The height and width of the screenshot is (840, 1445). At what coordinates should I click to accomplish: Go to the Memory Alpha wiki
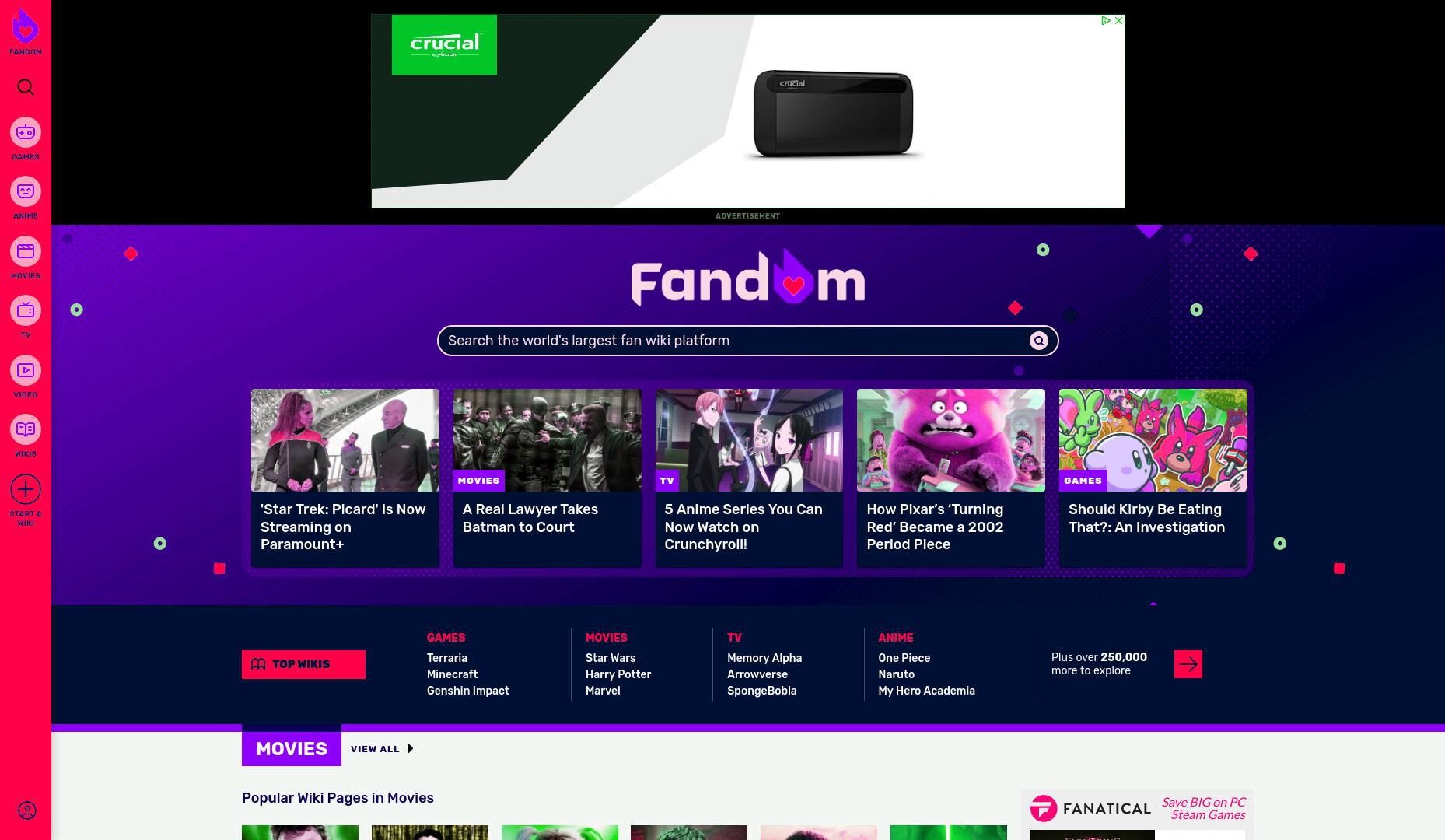coord(764,658)
